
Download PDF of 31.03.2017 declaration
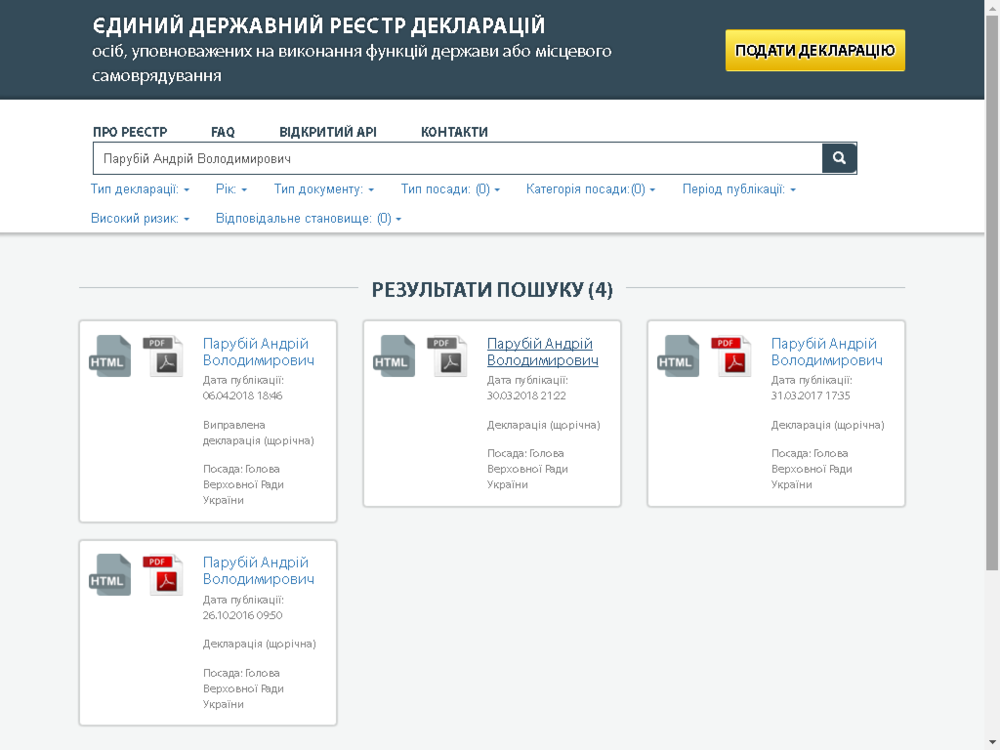(x=733, y=357)
